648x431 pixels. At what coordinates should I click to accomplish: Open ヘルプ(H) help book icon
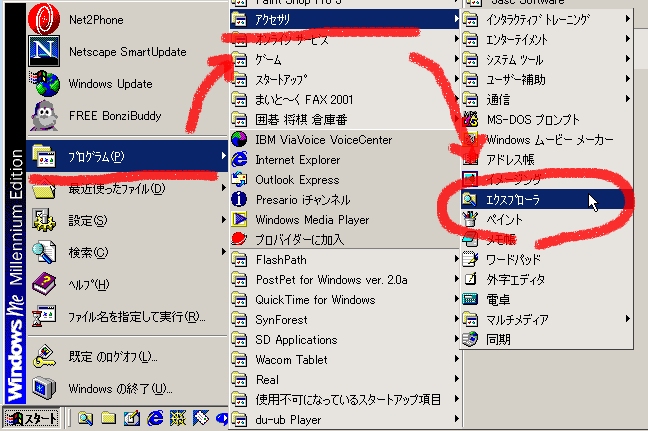point(44,284)
